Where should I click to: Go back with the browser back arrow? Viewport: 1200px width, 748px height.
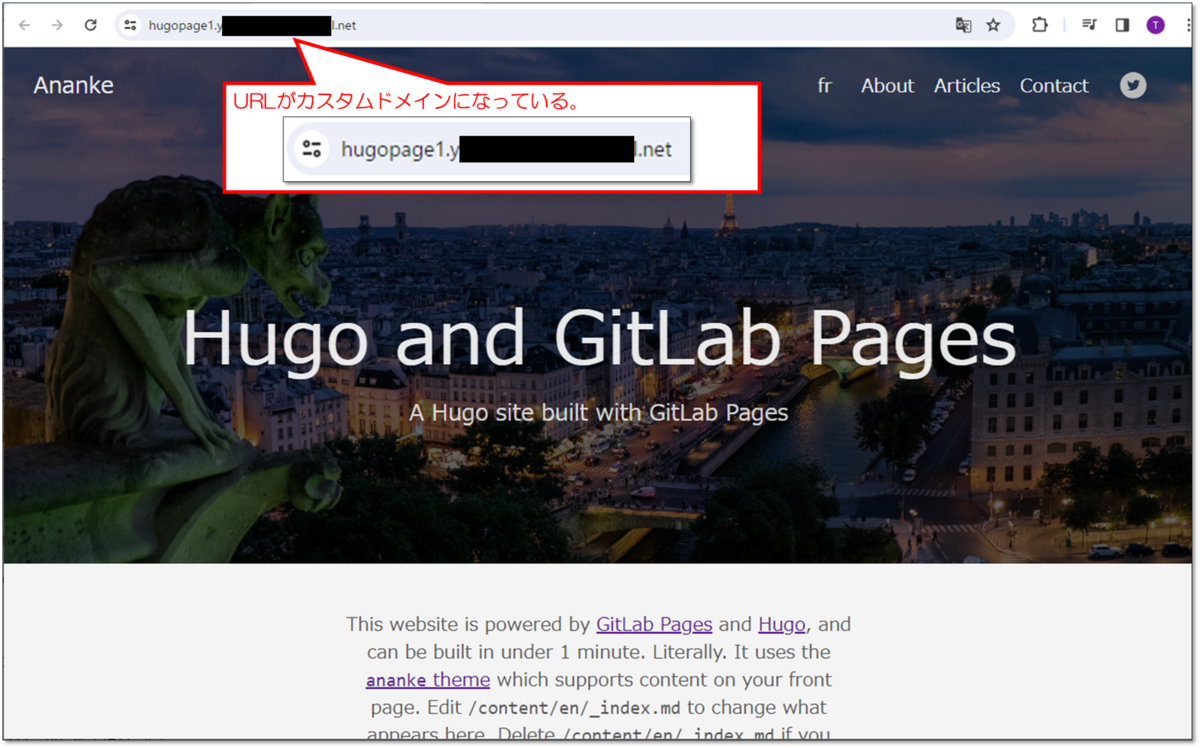pos(24,25)
